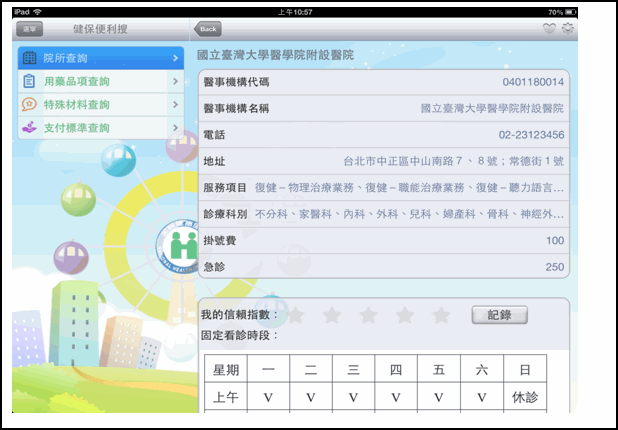Click the 記錄 button
The width and height of the screenshot is (618, 430).
[499, 315]
